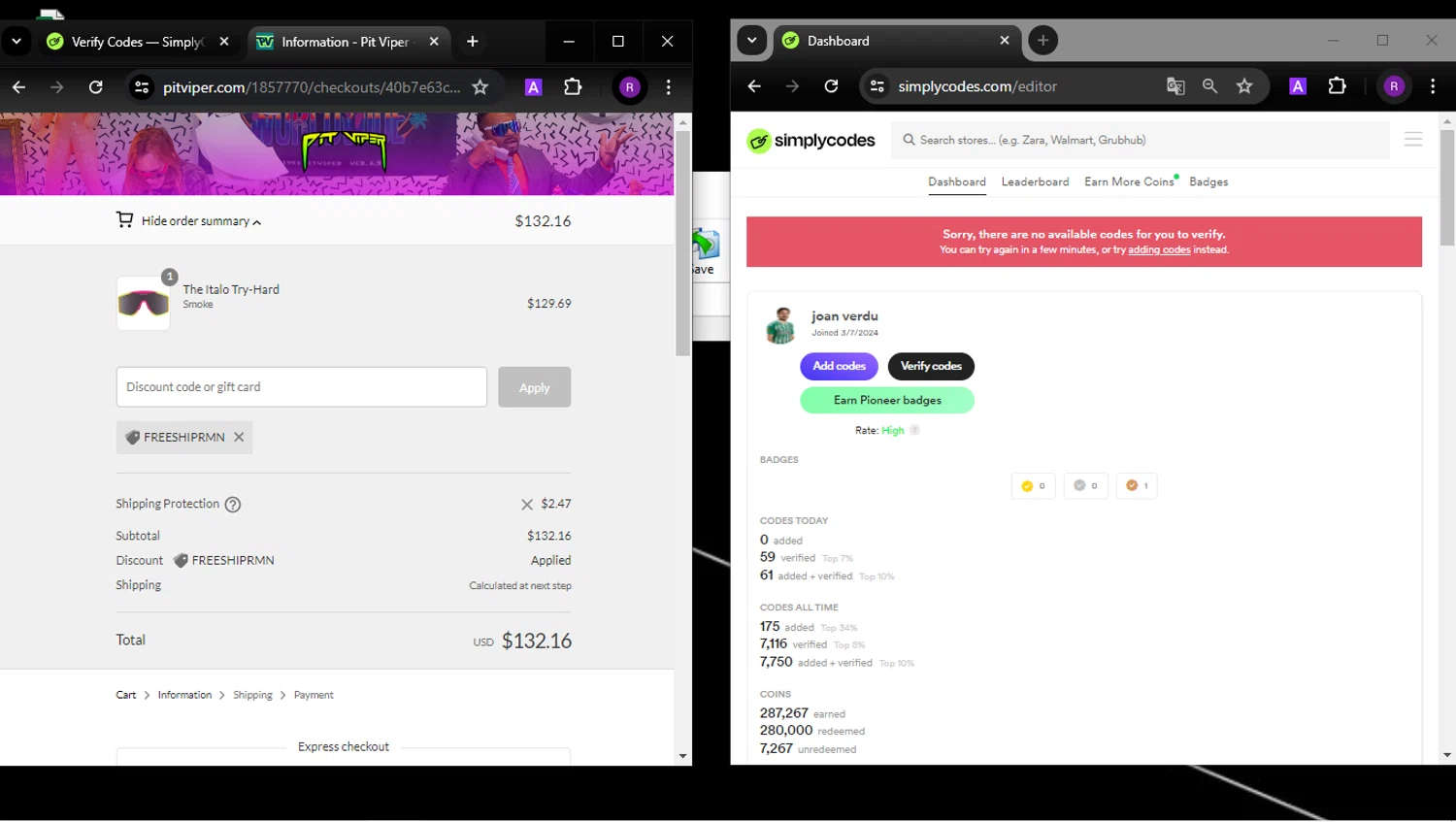
Task: Focus the Search stores field
Action: 1142,140
